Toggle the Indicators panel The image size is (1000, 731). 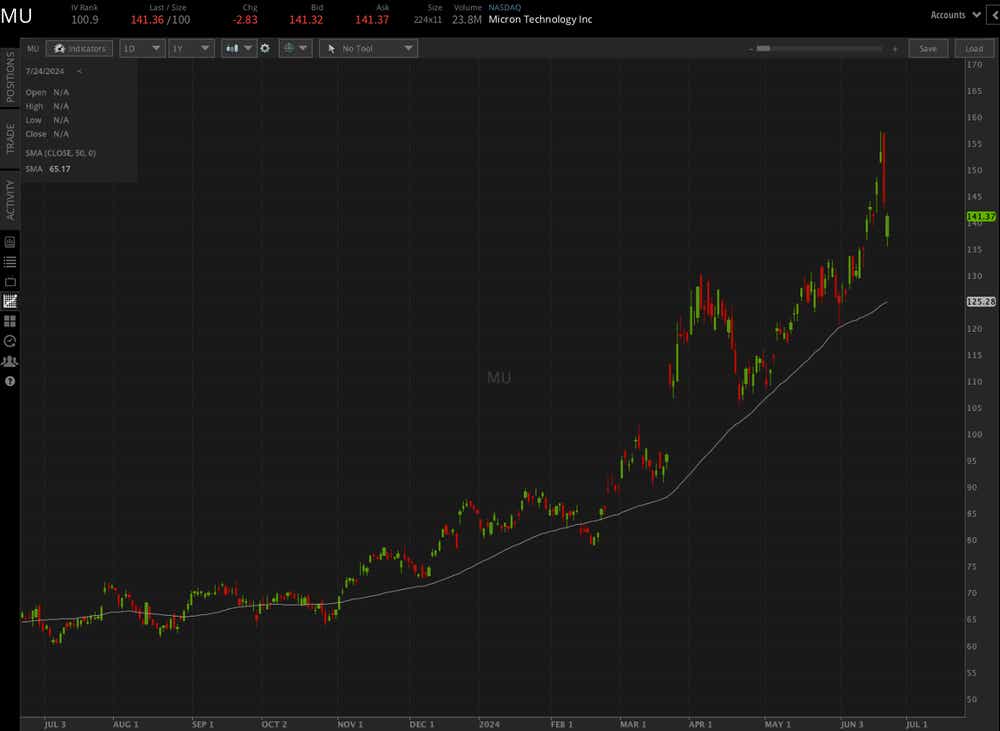pos(79,48)
